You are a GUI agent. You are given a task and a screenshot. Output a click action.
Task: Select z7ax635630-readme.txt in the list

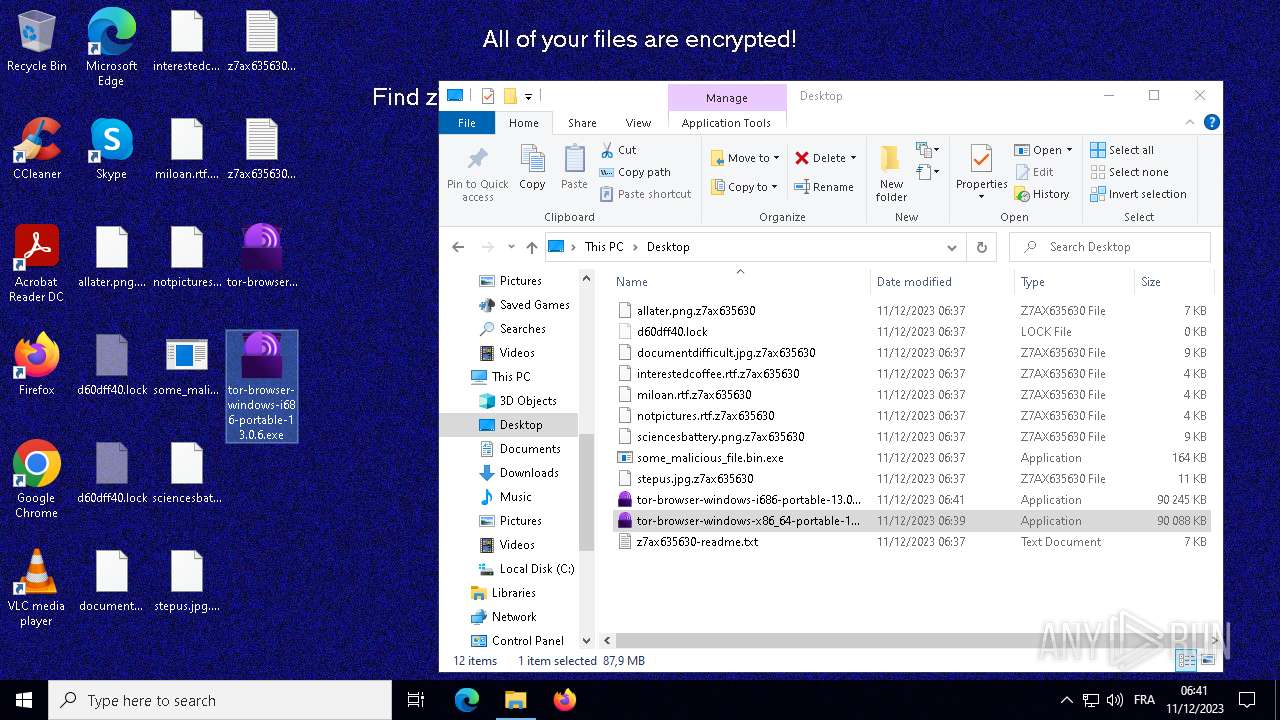[910, 542]
